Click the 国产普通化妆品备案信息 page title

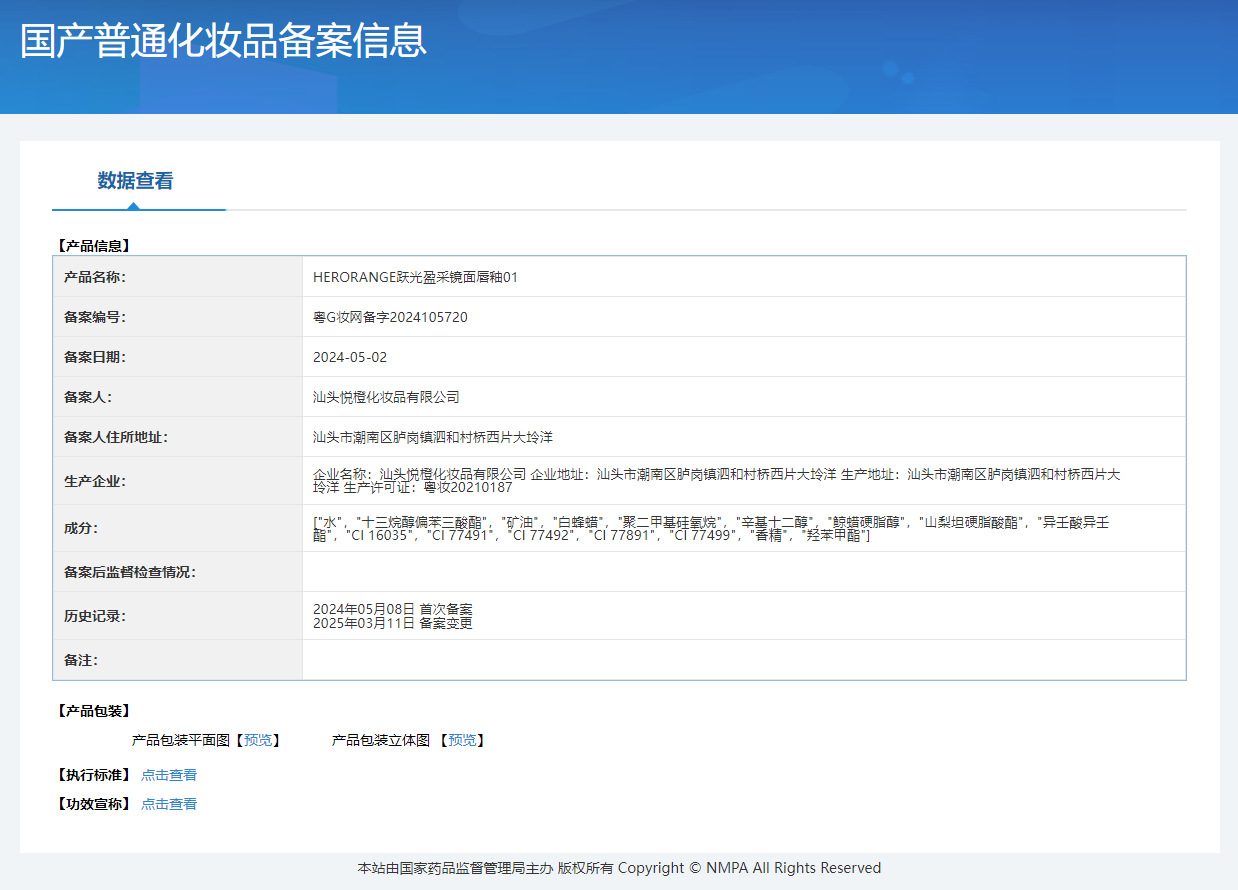click(223, 41)
